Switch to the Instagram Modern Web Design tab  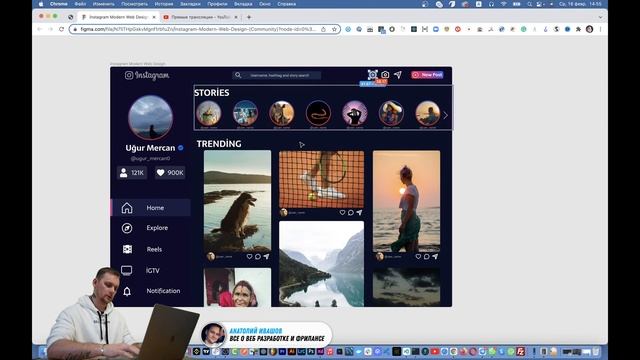tap(118, 17)
